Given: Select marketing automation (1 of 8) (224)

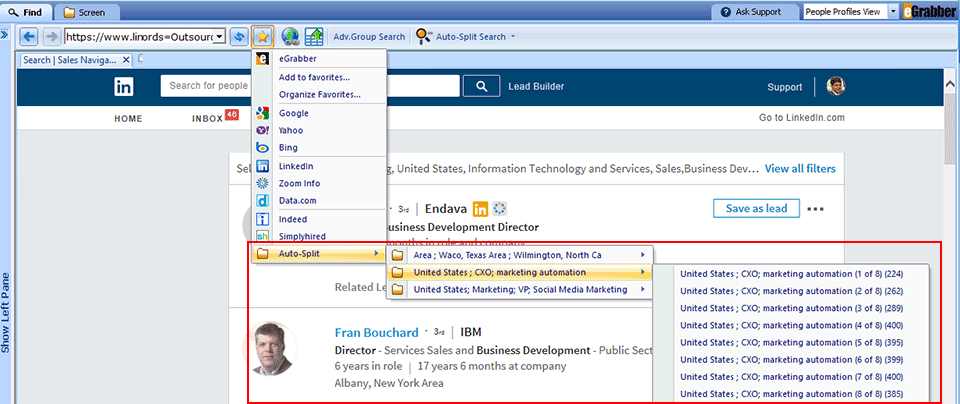Looking at the screenshot, I should click(x=792, y=274).
